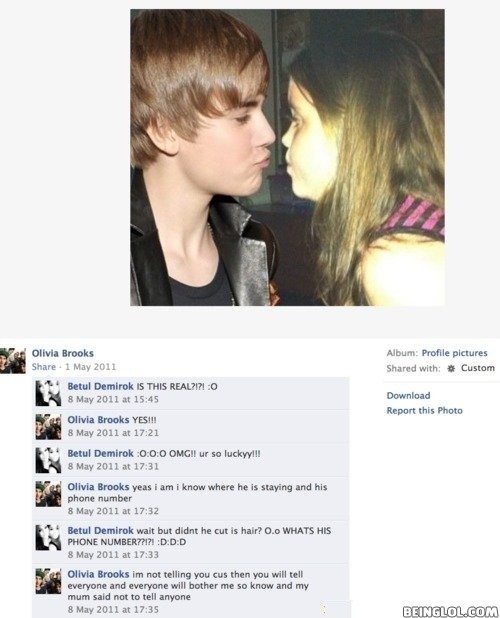Open Betul Demirok's name in the 'WHATS HIS PHONE NUMBER' comment
This screenshot has width=500, height=618.
click(x=100, y=531)
